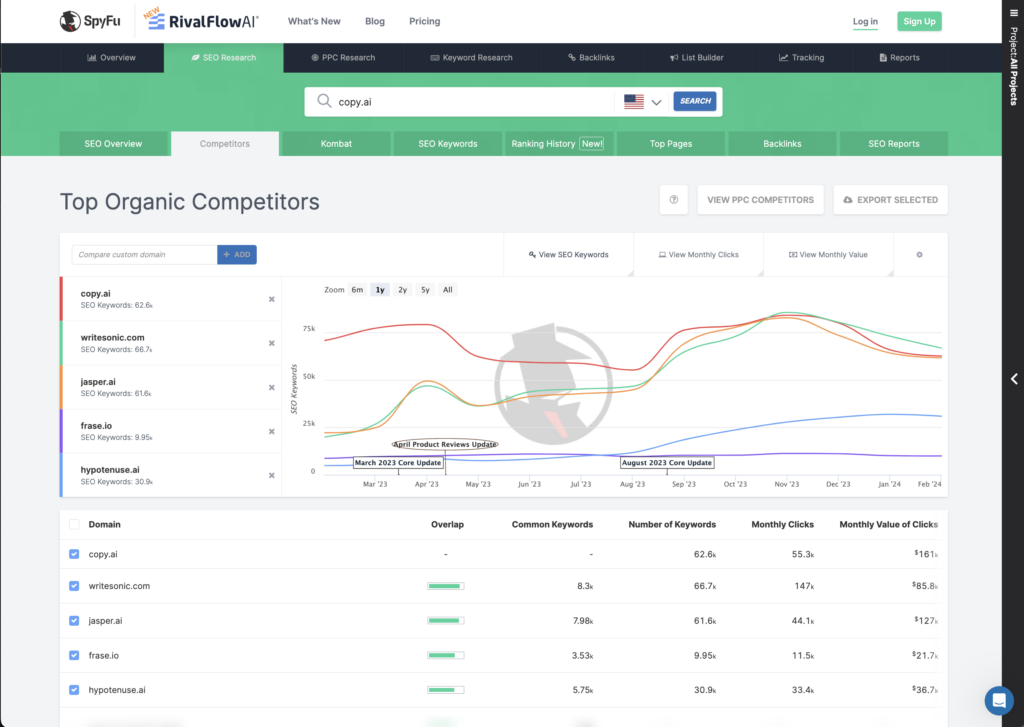Screen dimensions: 1024x727
Task: Uncheck the frase.io row checkbox
Action: coord(74,655)
